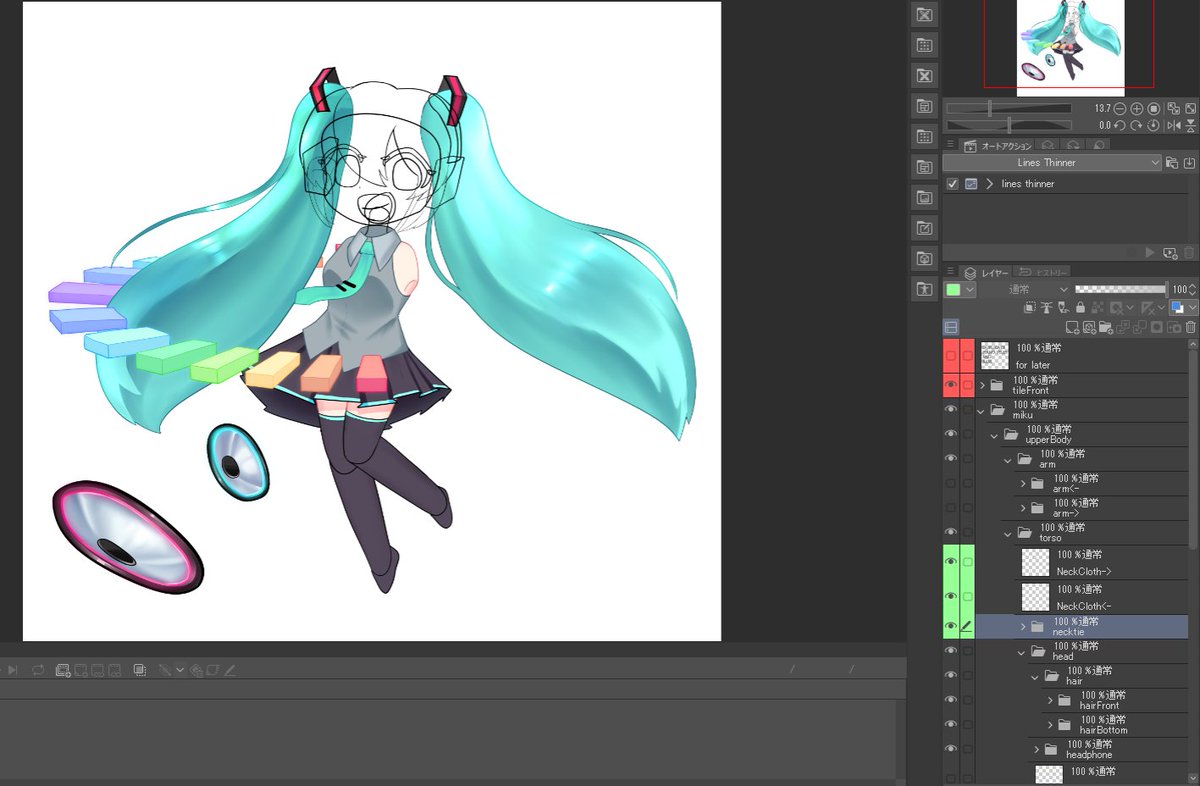This screenshot has width=1200, height=786.
Task: Open the Lines Thinner action set dropdown
Action: (1053, 163)
